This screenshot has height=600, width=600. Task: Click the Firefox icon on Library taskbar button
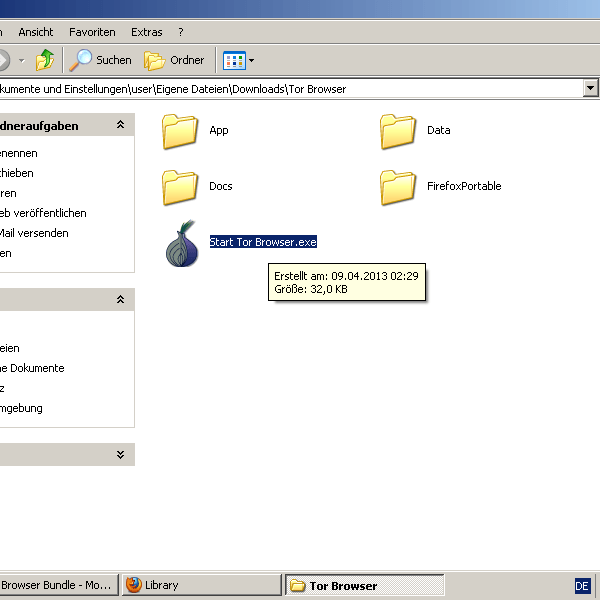[134, 585]
